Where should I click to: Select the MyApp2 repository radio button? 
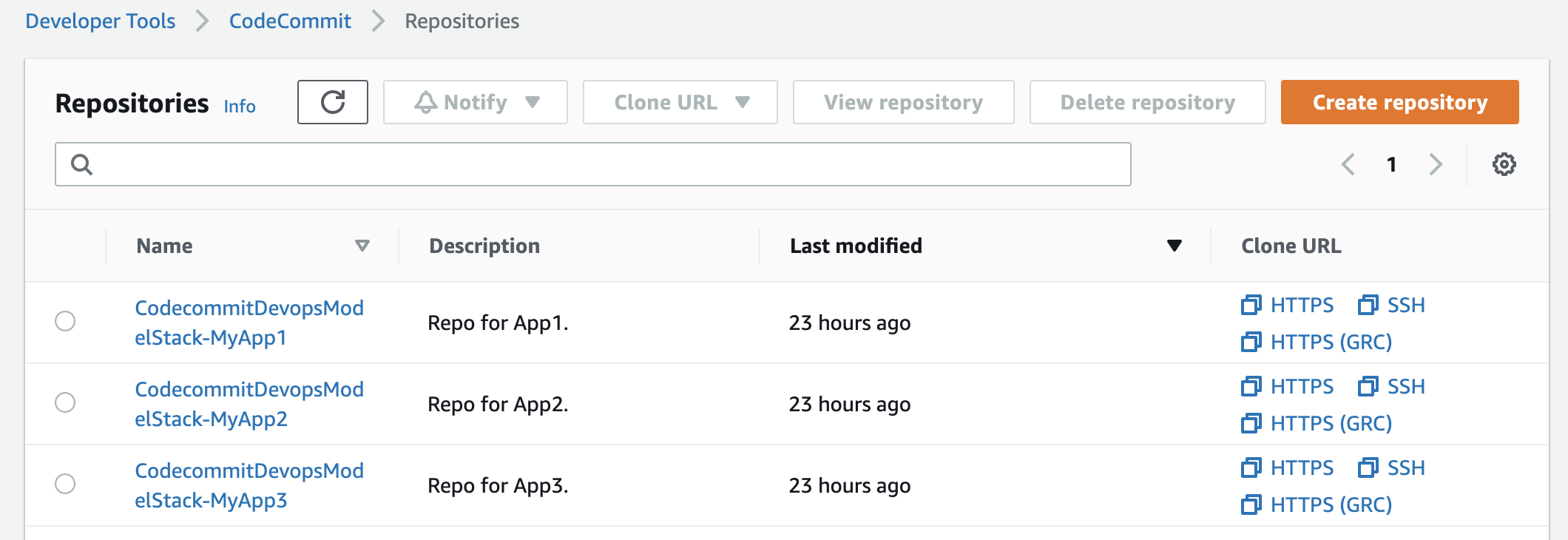tap(65, 402)
